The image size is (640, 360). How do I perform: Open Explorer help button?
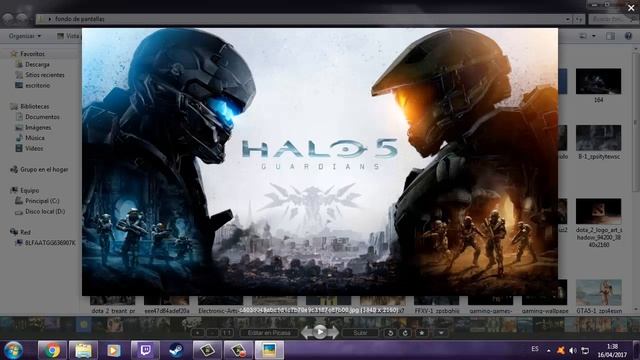tap(628, 36)
